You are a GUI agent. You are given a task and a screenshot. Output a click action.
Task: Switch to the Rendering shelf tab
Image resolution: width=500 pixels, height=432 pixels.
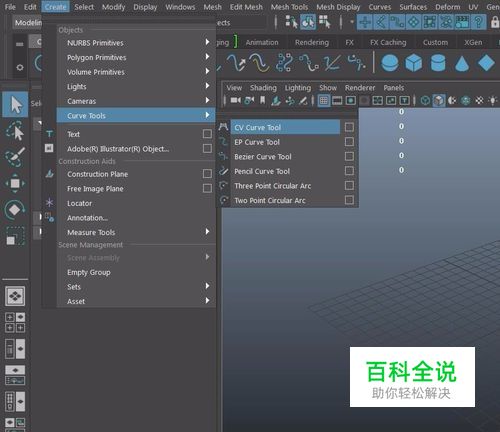click(312, 42)
